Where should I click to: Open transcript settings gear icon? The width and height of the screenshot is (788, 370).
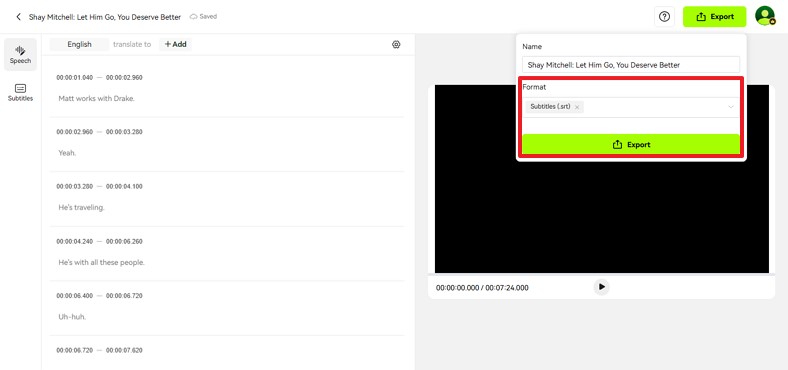pyautogui.click(x=396, y=44)
